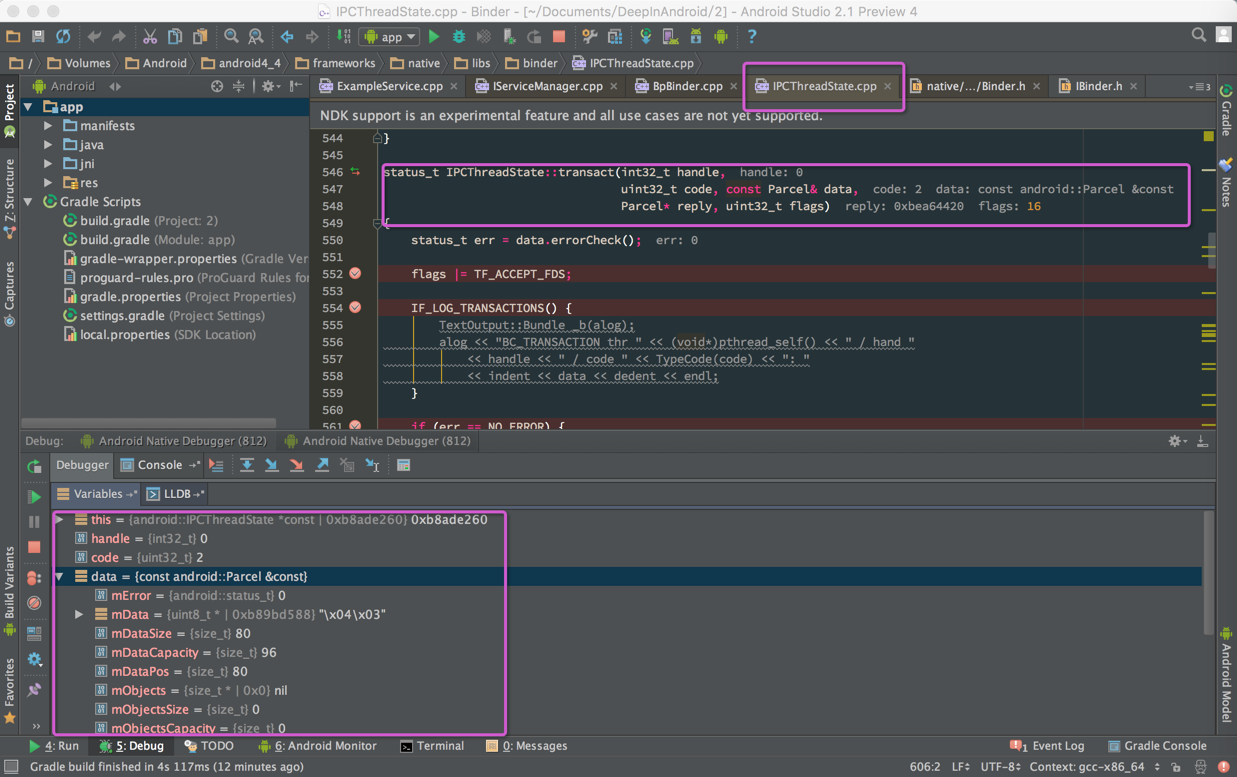Open the LLDB tab

tap(176, 494)
